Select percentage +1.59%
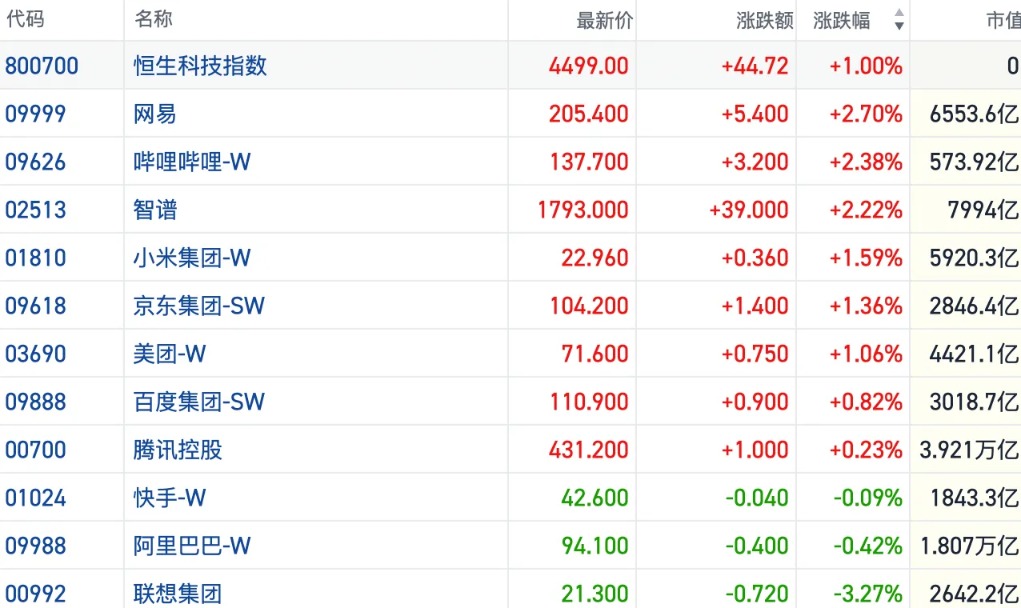 click(x=865, y=258)
